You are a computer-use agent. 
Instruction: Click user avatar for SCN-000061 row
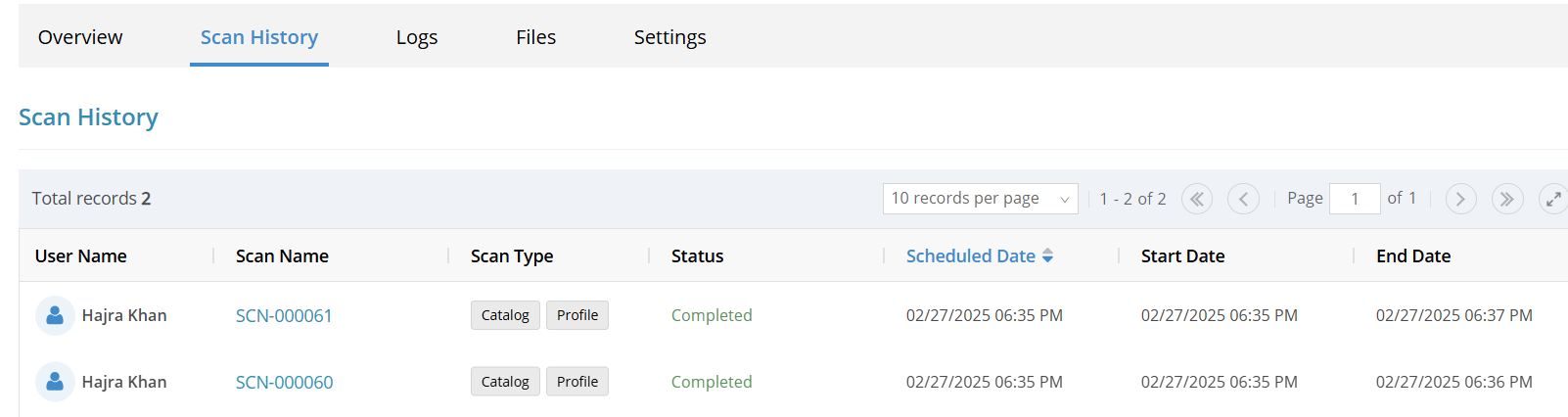point(55,315)
